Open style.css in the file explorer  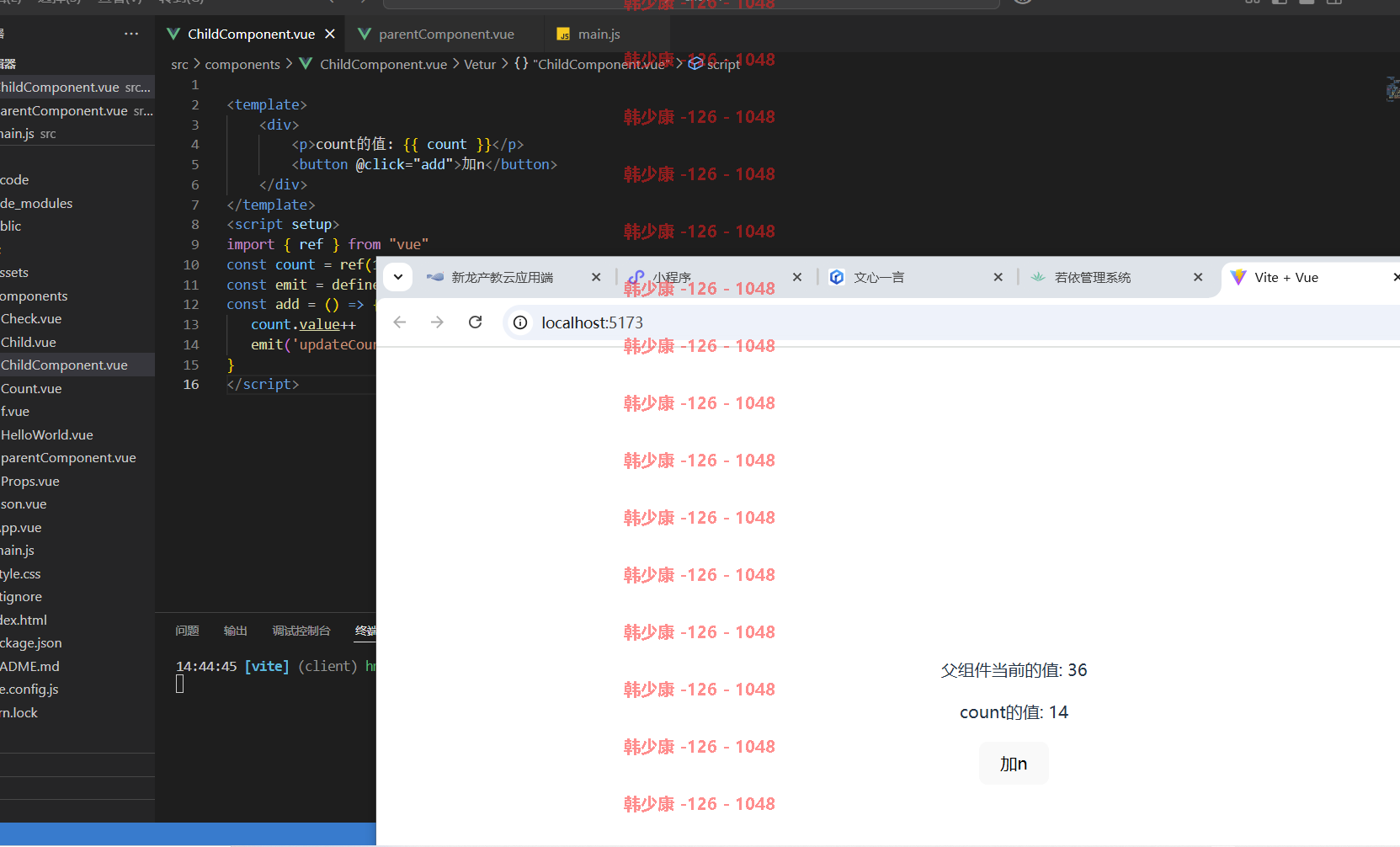point(77,573)
